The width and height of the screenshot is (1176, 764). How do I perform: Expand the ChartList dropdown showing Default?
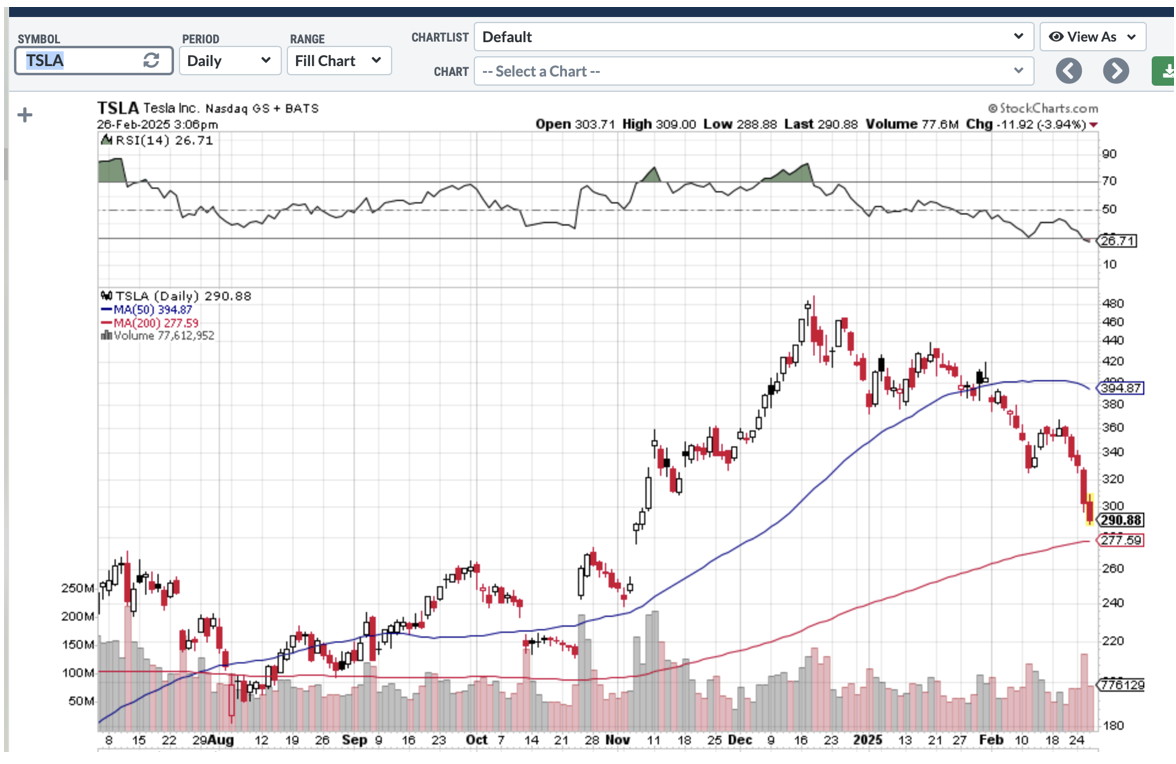point(752,37)
